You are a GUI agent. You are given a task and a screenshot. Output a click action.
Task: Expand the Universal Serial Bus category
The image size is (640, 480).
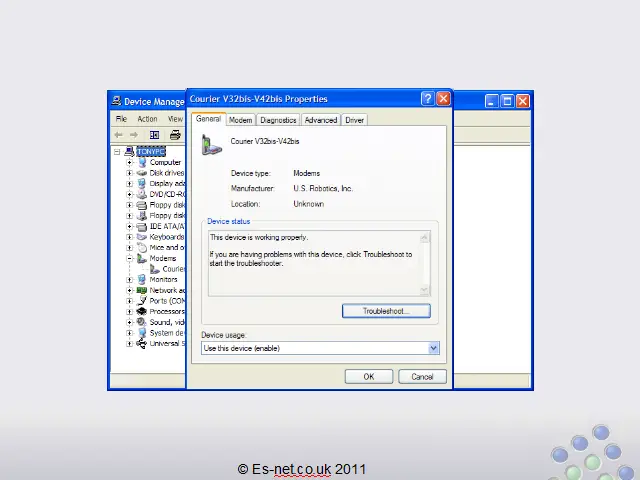129,343
